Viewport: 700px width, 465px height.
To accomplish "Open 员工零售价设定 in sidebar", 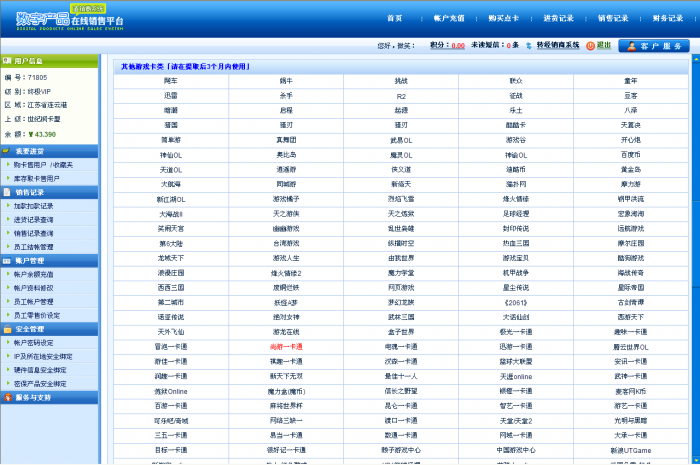I will tap(37, 316).
